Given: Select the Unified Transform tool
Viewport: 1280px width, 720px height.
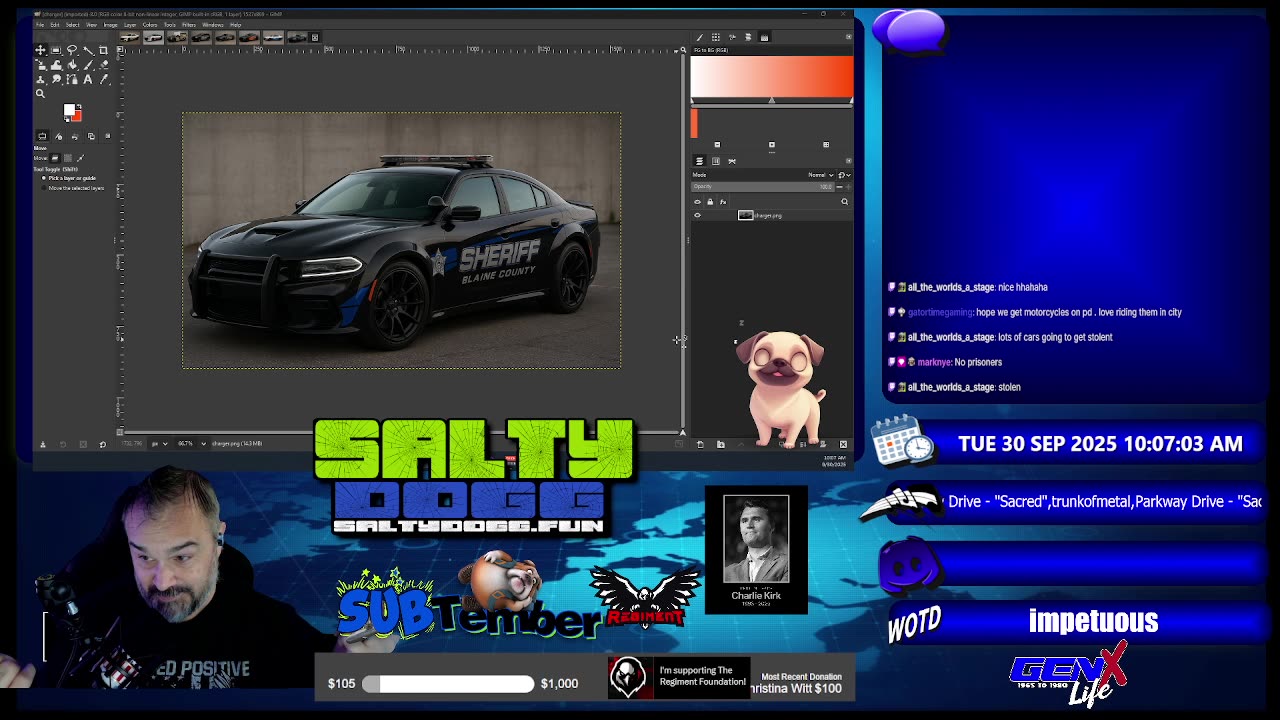Looking at the screenshot, I should click(x=40, y=65).
